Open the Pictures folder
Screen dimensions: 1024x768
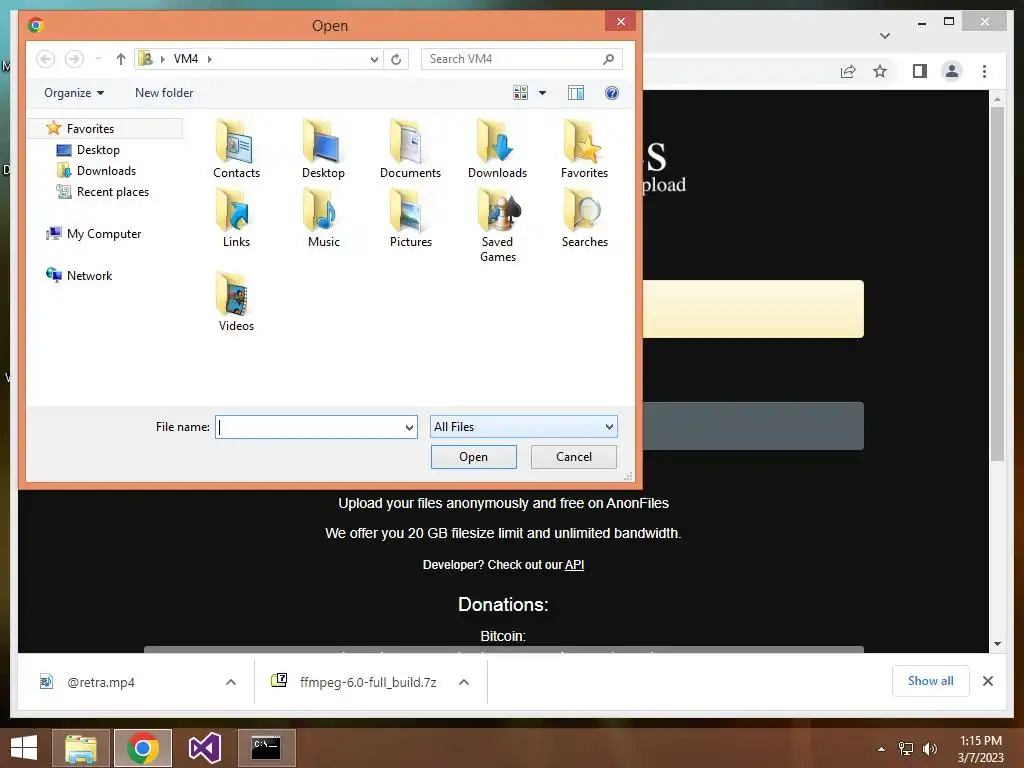click(x=410, y=218)
